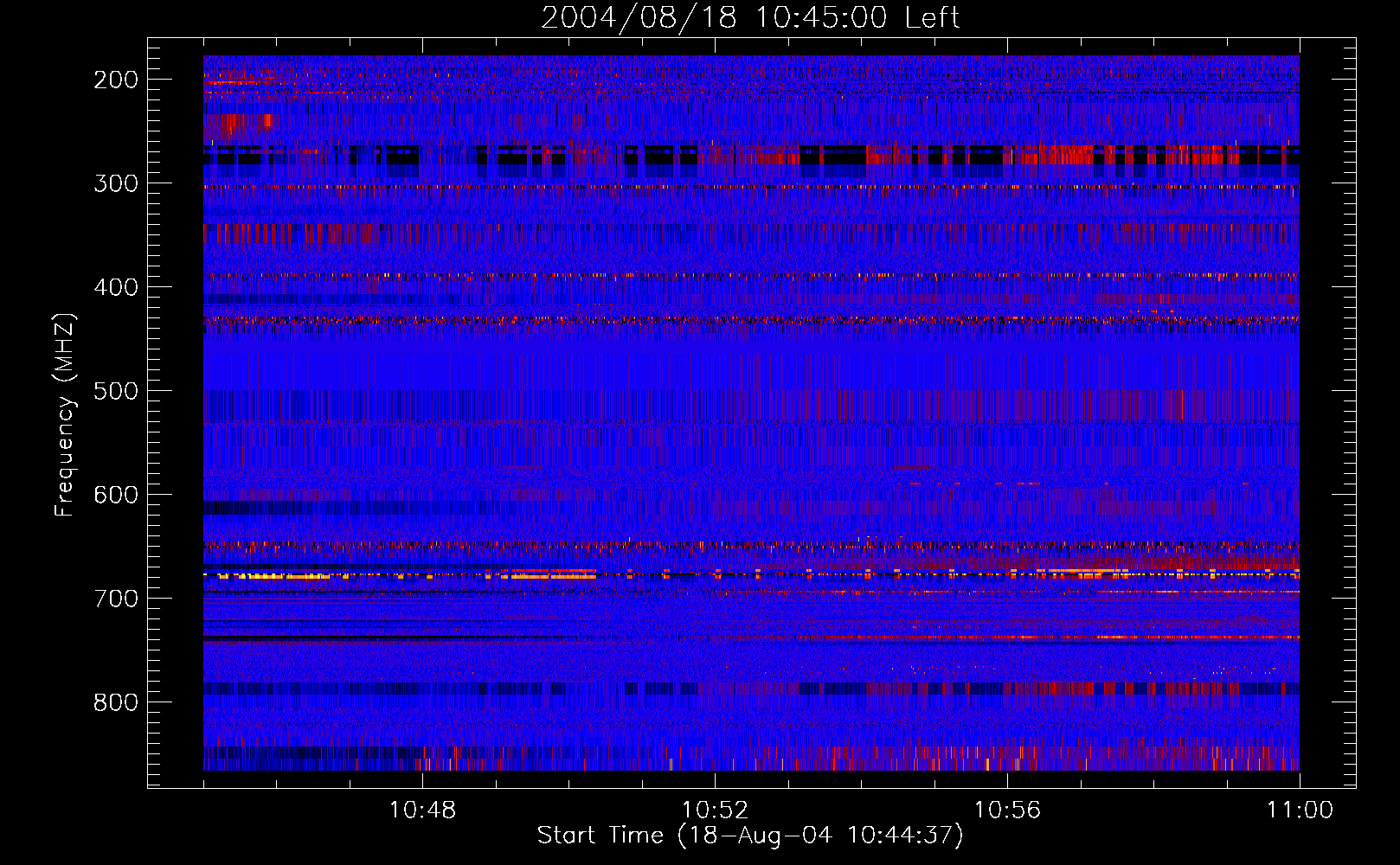Click the 200 frequency tick label
The image size is (1400, 865).
tap(116, 80)
